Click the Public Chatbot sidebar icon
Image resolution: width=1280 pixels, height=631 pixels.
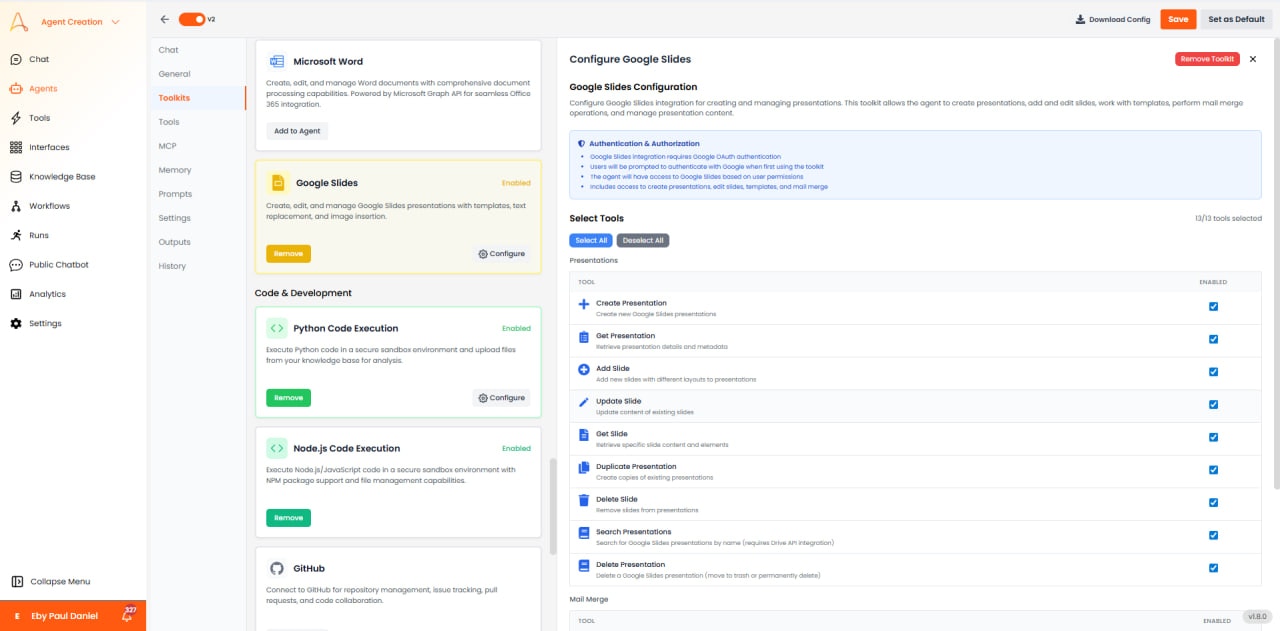point(15,265)
